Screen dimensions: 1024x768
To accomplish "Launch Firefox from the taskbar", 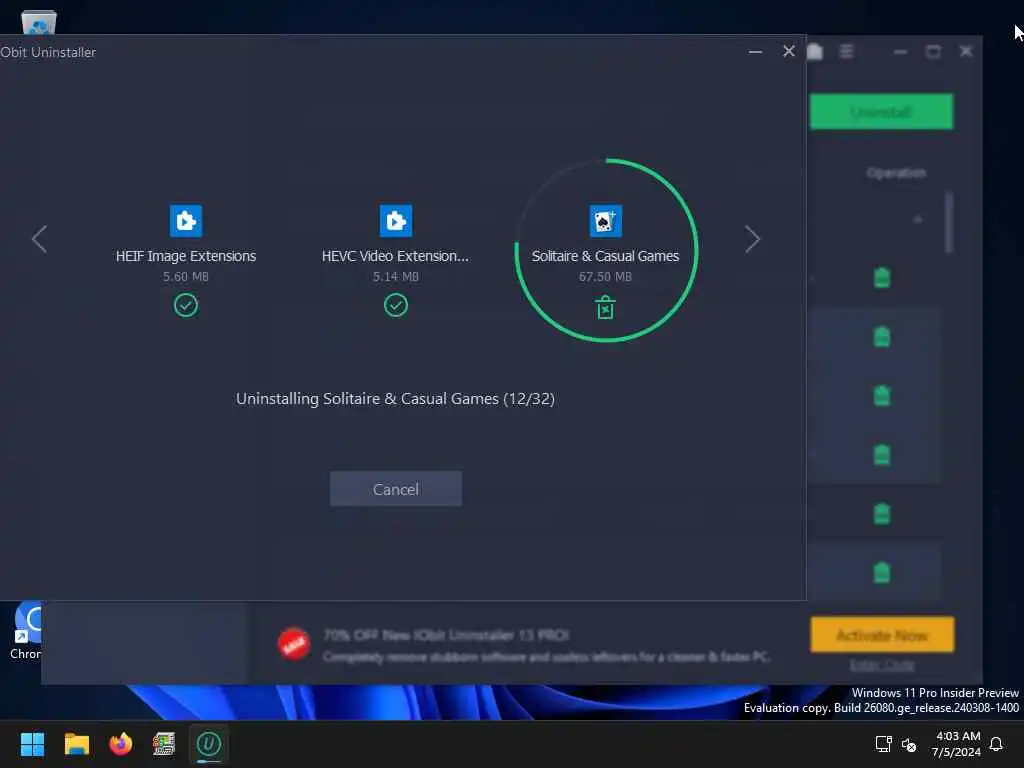I will pos(120,744).
